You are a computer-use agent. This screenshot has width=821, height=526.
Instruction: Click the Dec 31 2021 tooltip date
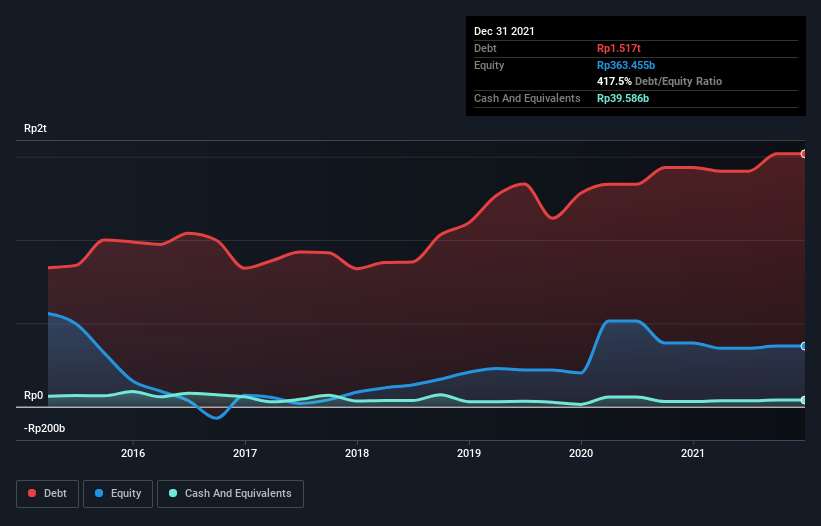pyautogui.click(x=504, y=31)
